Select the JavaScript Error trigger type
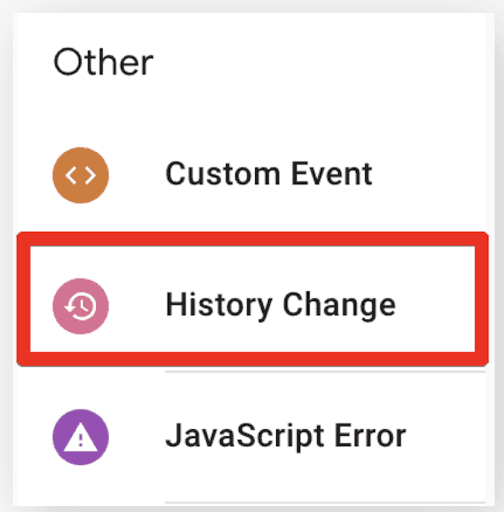 point(252,437)
